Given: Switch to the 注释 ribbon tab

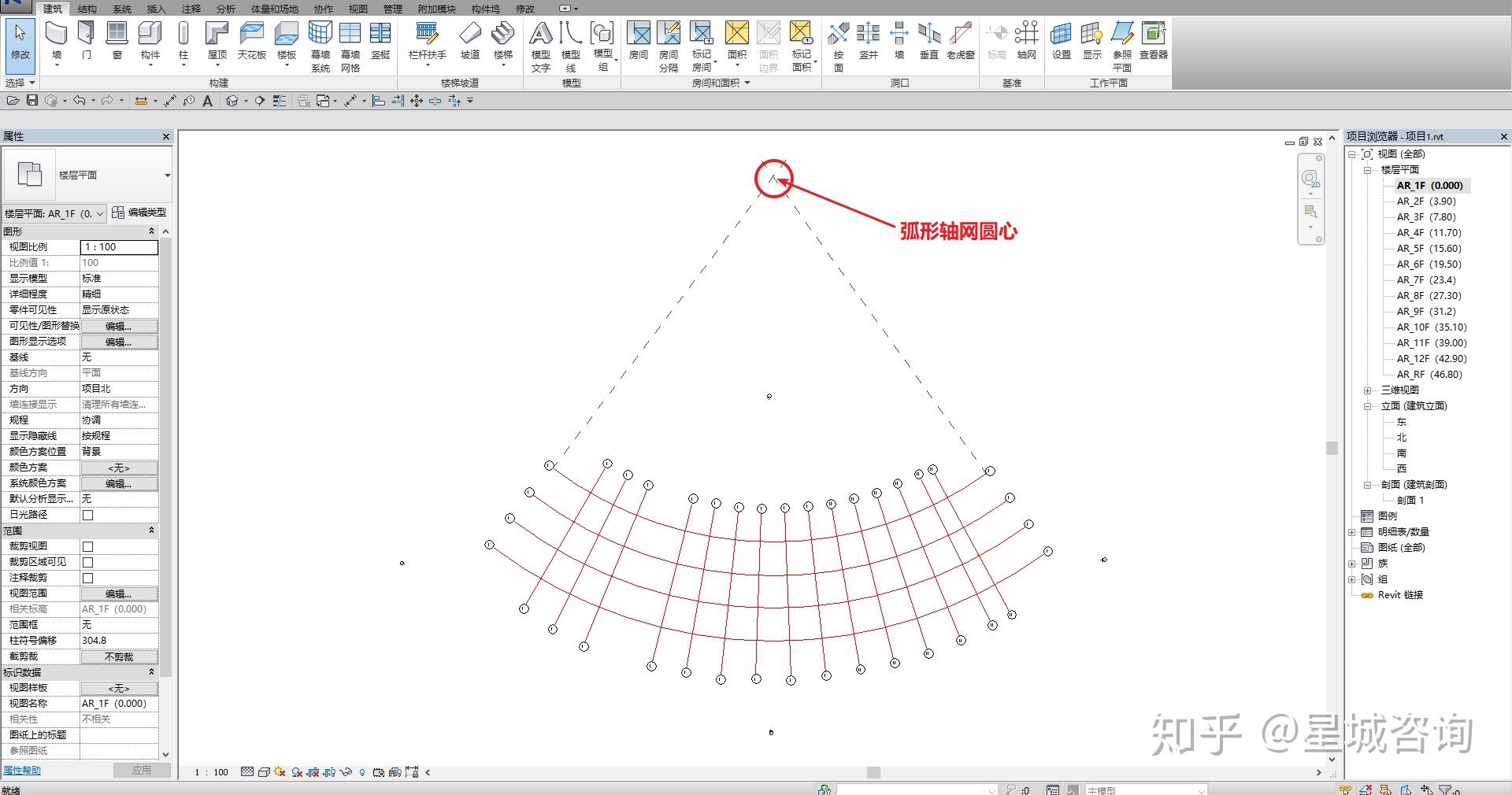Looking at the screenshot, I should coord(191,9).
